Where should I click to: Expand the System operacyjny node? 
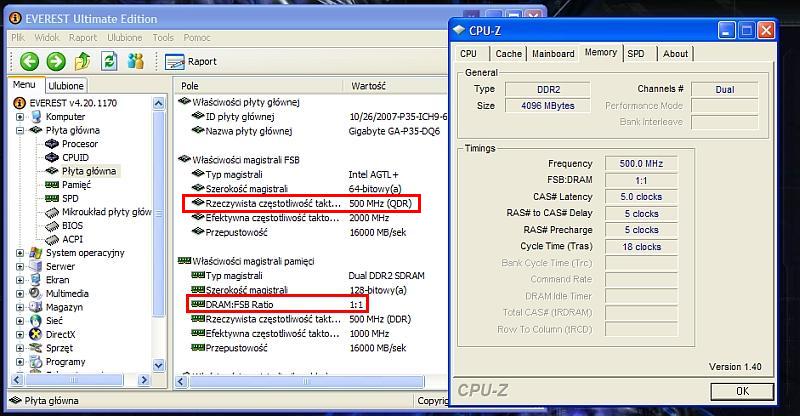(x=19, y=253)
